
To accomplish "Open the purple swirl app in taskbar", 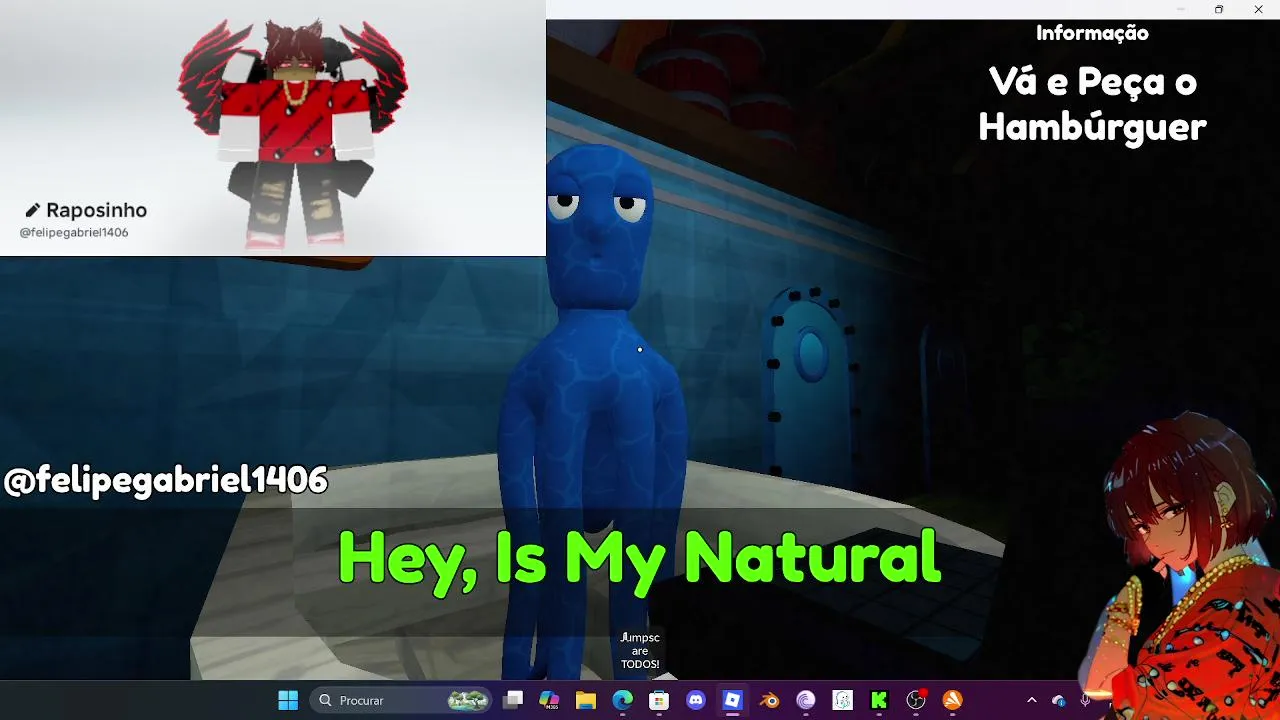I will 806,700.
